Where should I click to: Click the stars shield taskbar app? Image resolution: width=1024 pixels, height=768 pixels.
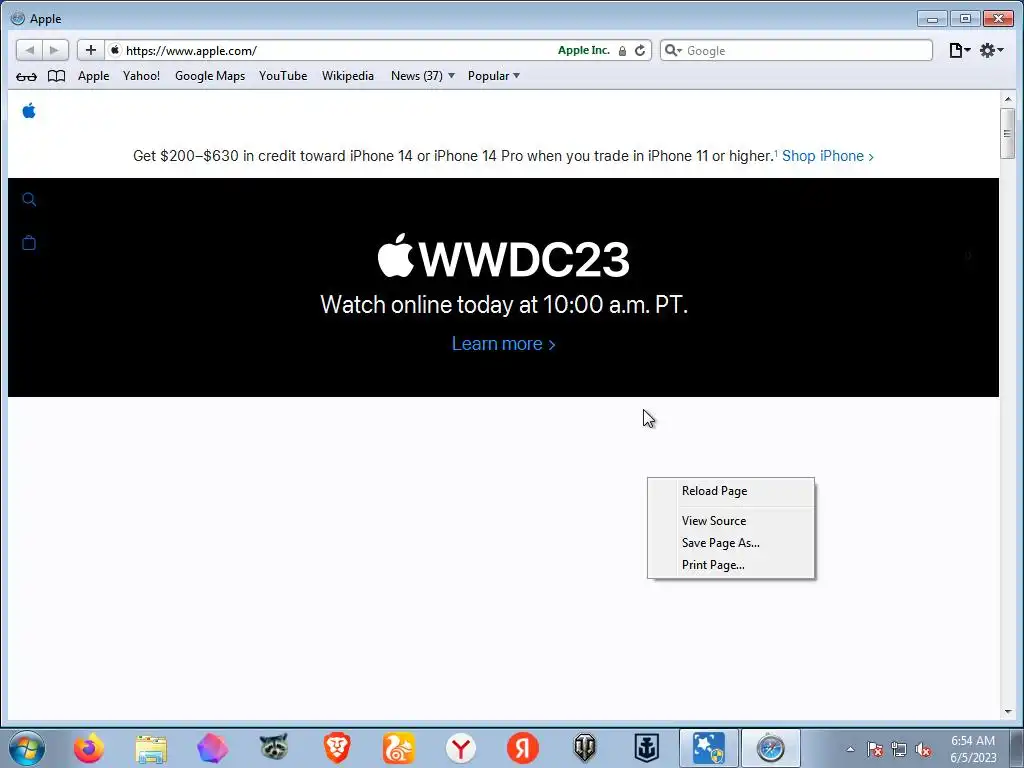(x=709, y=748)
